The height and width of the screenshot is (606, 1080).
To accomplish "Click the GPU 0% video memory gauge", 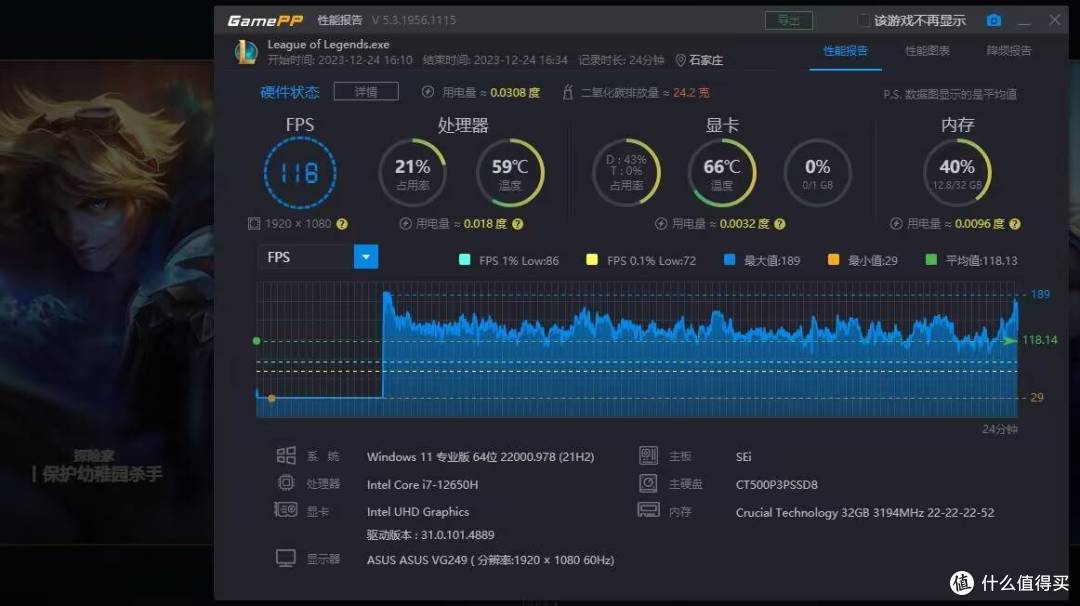I will (x=818, y=173).
